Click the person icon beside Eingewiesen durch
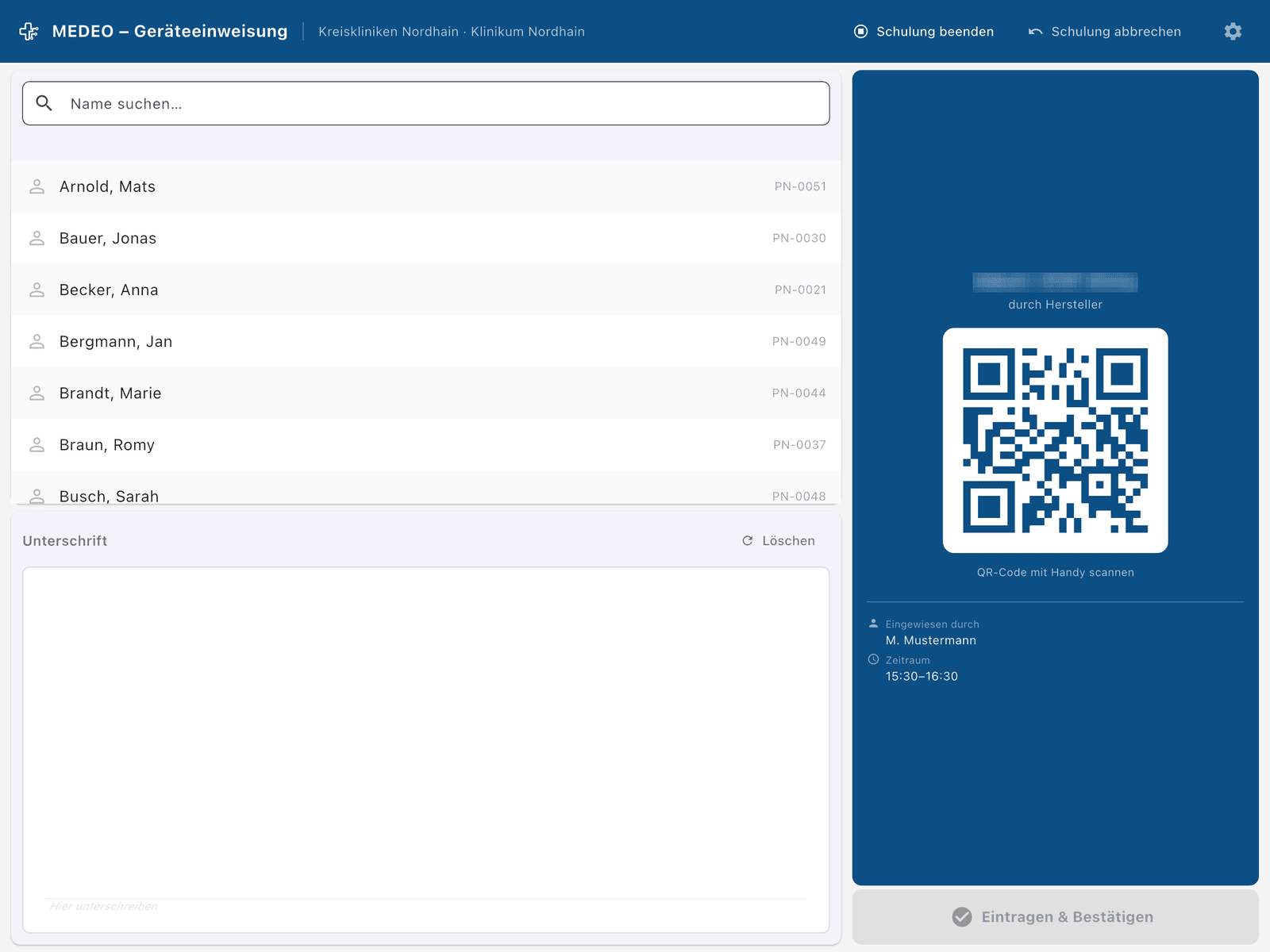The width and height of the screenshot is (1270, 952). click(x=873, y=624)
